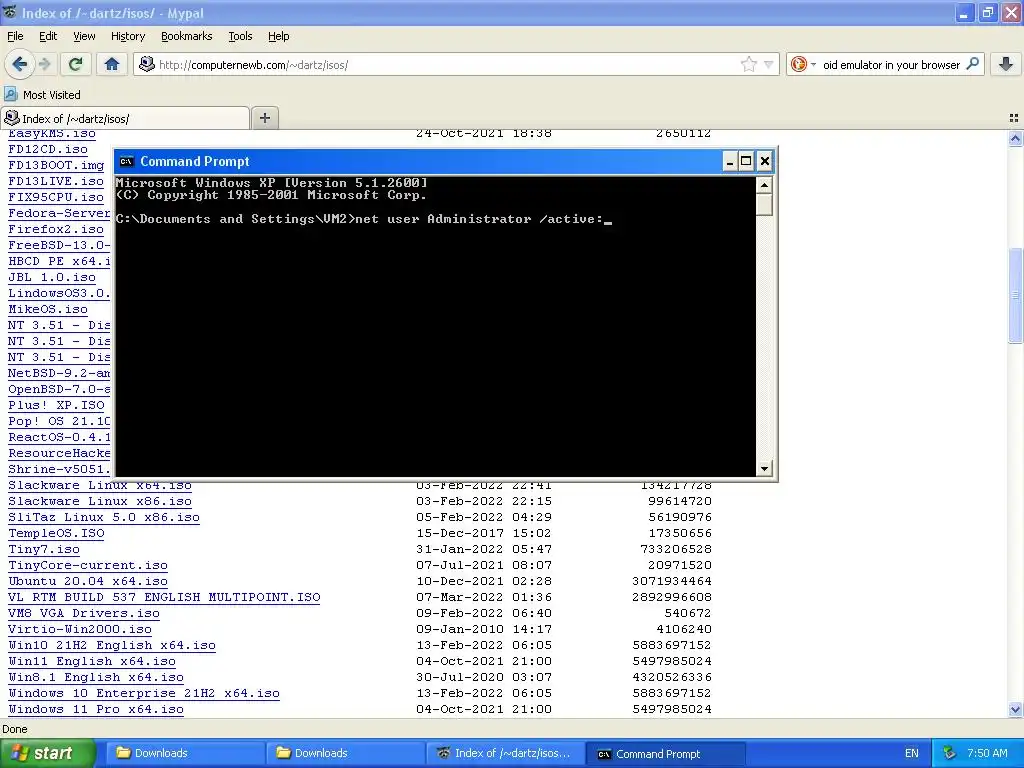
Task: Click the 7:50 AM taskbar clock
Action: [x=987, y=753]
